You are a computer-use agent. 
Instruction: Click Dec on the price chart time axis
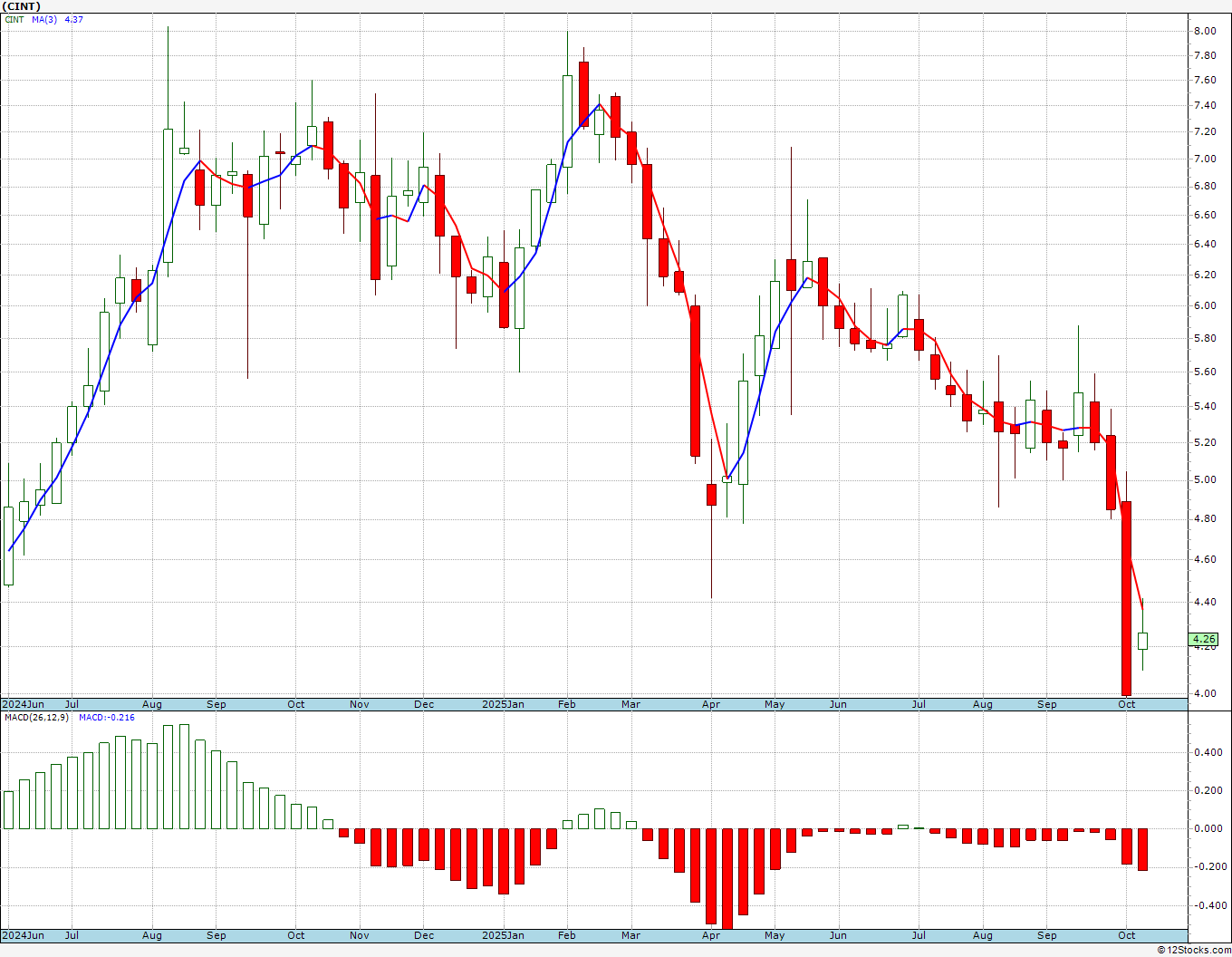coord(424,704)
